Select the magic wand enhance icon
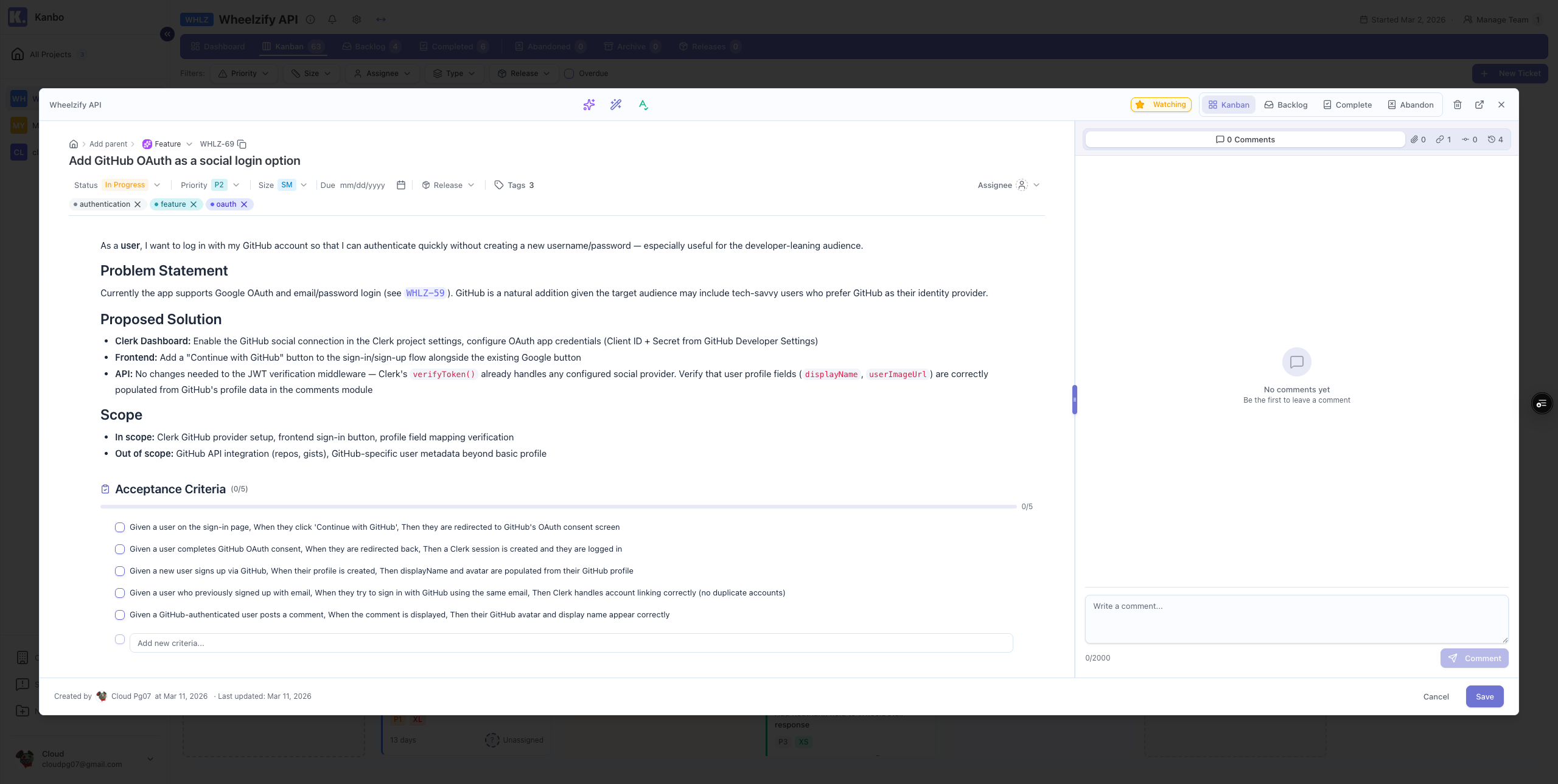This screenshot has height=784, width=1558. pyautogui.click(x=615, y=105)
